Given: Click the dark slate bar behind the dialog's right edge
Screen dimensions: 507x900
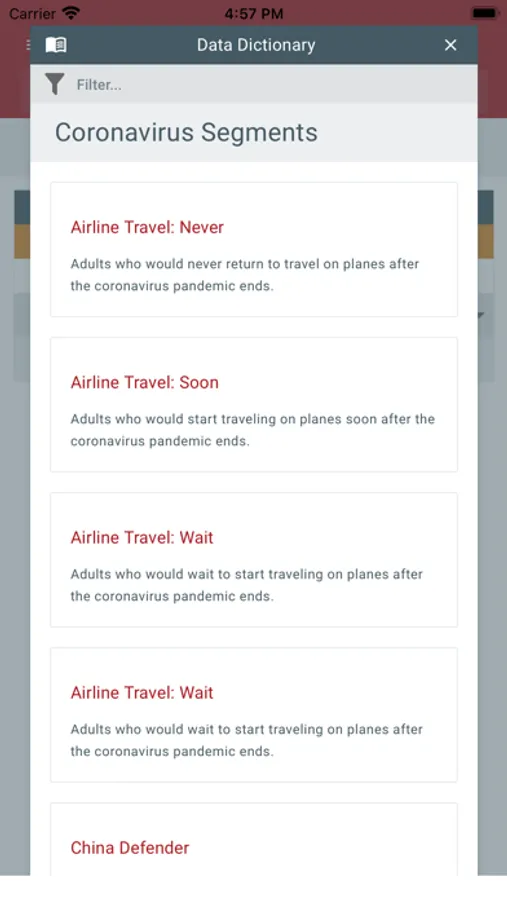Looking at the screenshot, I should pyautogui.click(x=485, y=207).
